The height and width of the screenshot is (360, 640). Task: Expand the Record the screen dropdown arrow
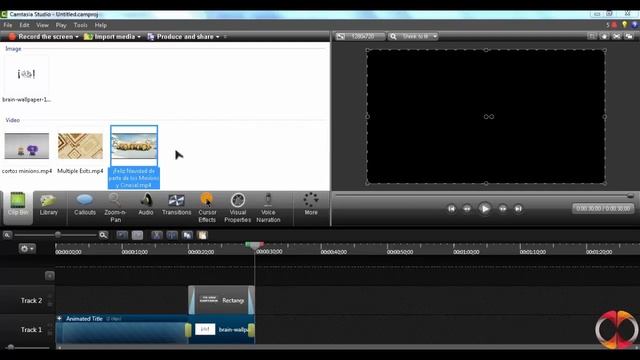click(x=77, y=37)
